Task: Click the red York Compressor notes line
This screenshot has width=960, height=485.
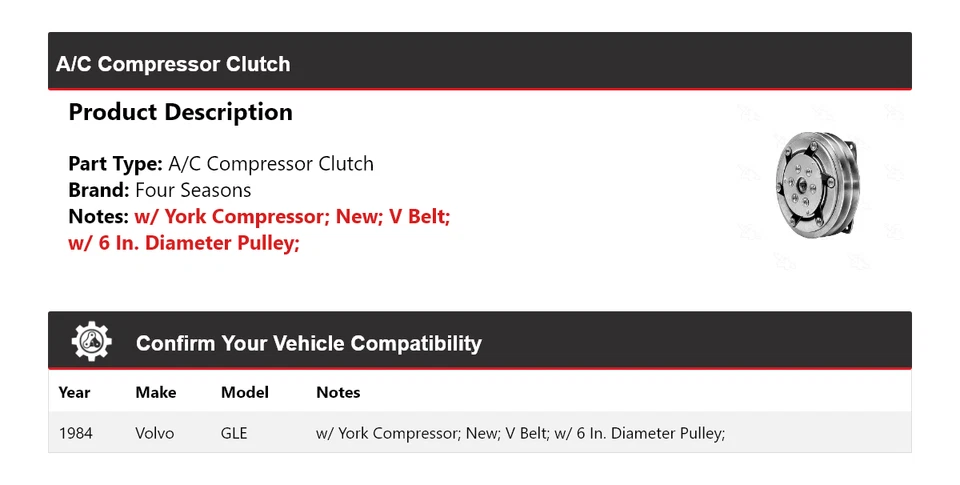Action: (x=292, y=216)
